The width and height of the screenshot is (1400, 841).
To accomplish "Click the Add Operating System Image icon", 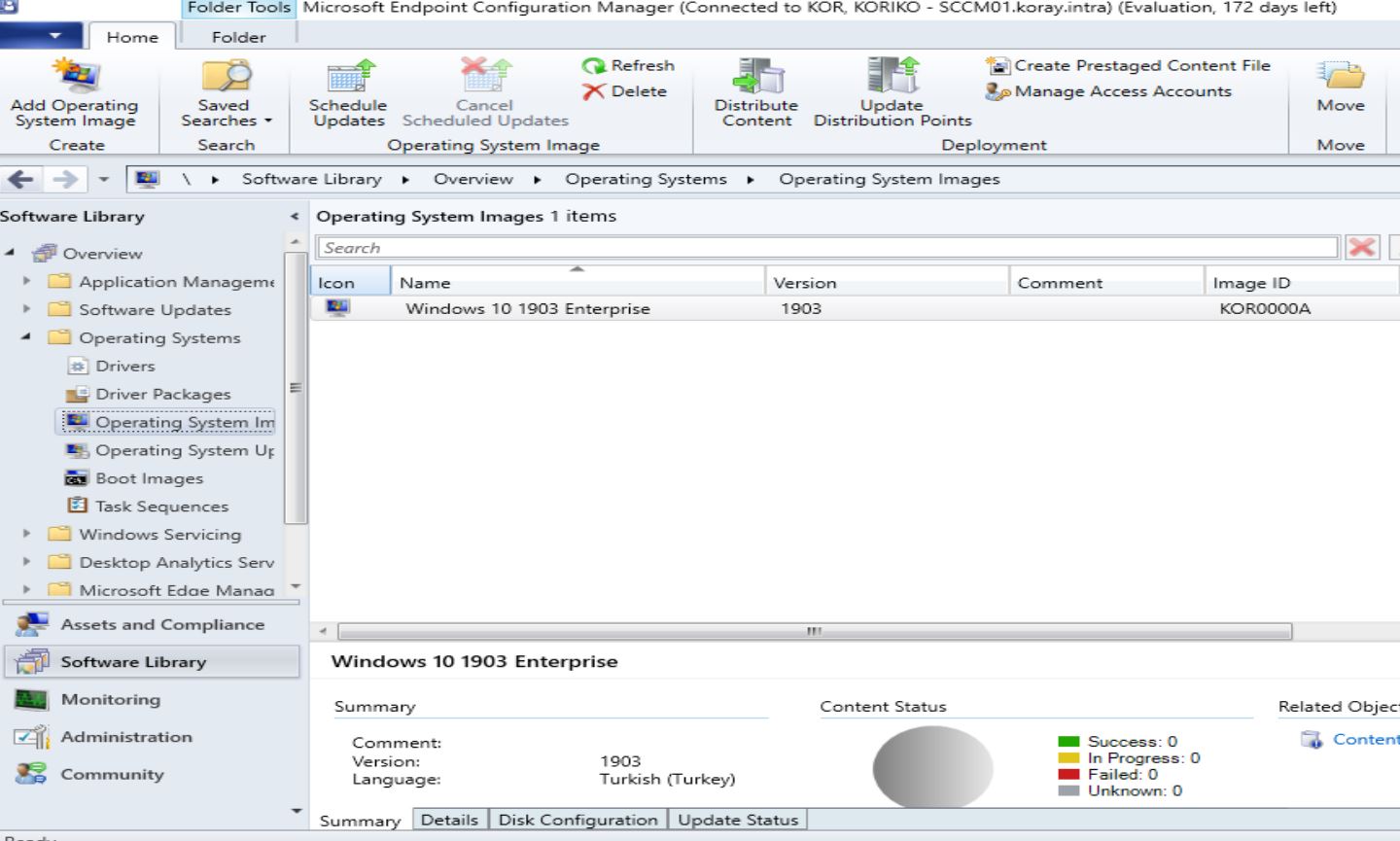I will 75,92.
